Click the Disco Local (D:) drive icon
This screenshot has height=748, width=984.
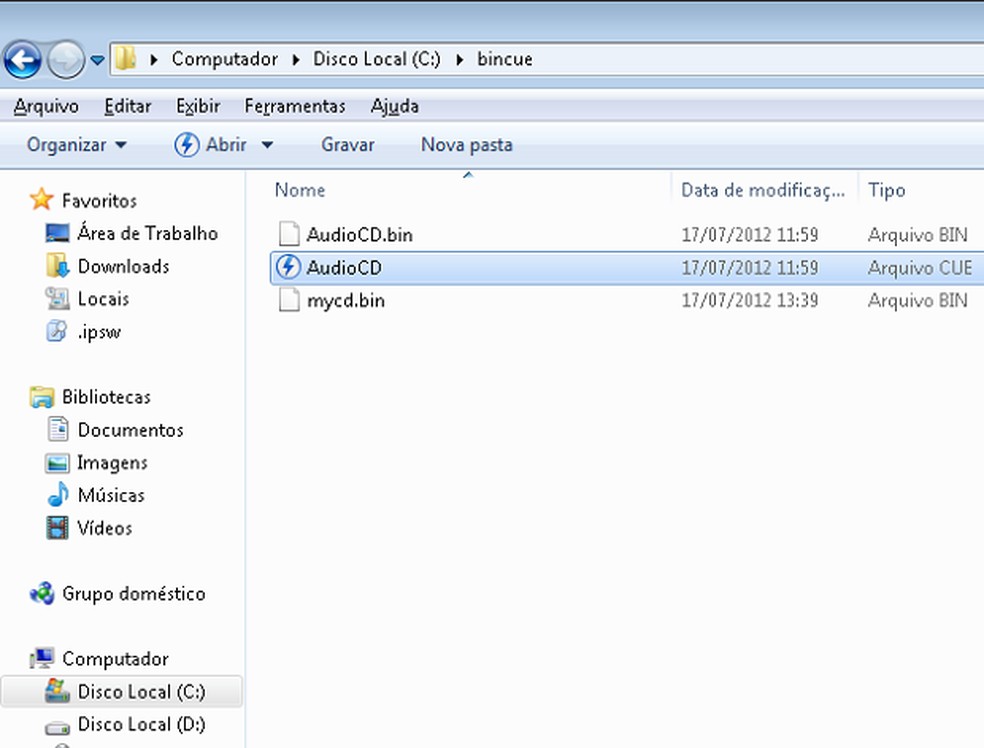coord(57,727)
